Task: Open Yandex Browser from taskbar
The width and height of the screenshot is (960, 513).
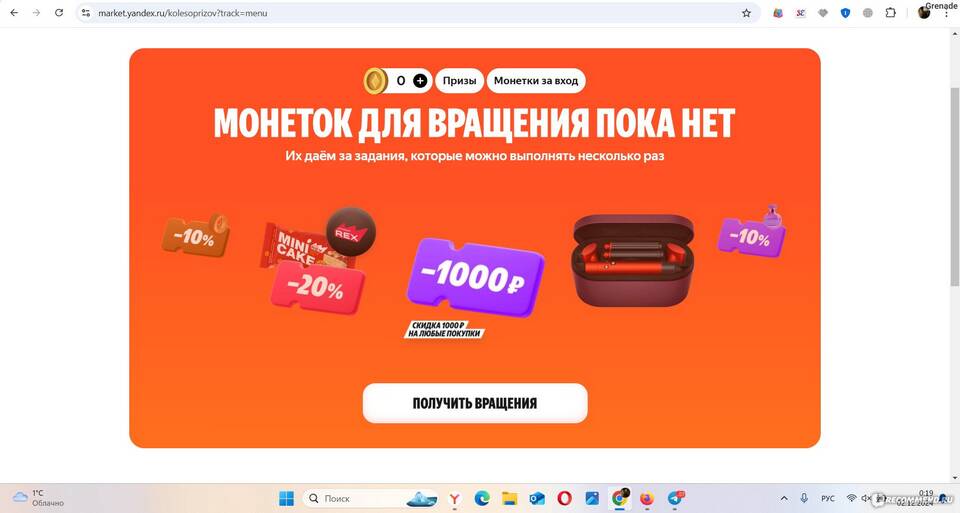Action: point(454,498)
